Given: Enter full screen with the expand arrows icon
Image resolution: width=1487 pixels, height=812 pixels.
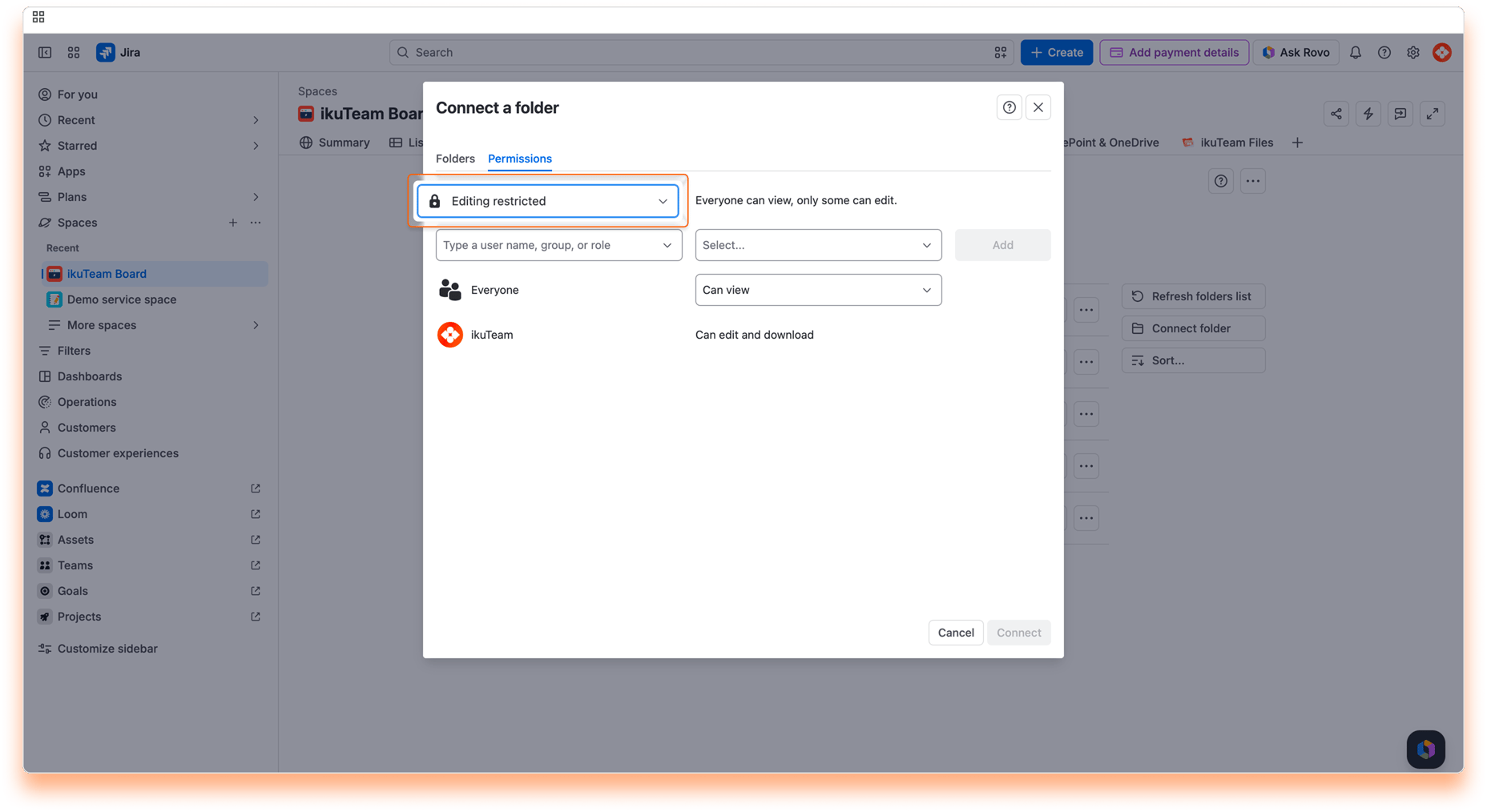Looking at the screenshot, I should click(1433, 114).
